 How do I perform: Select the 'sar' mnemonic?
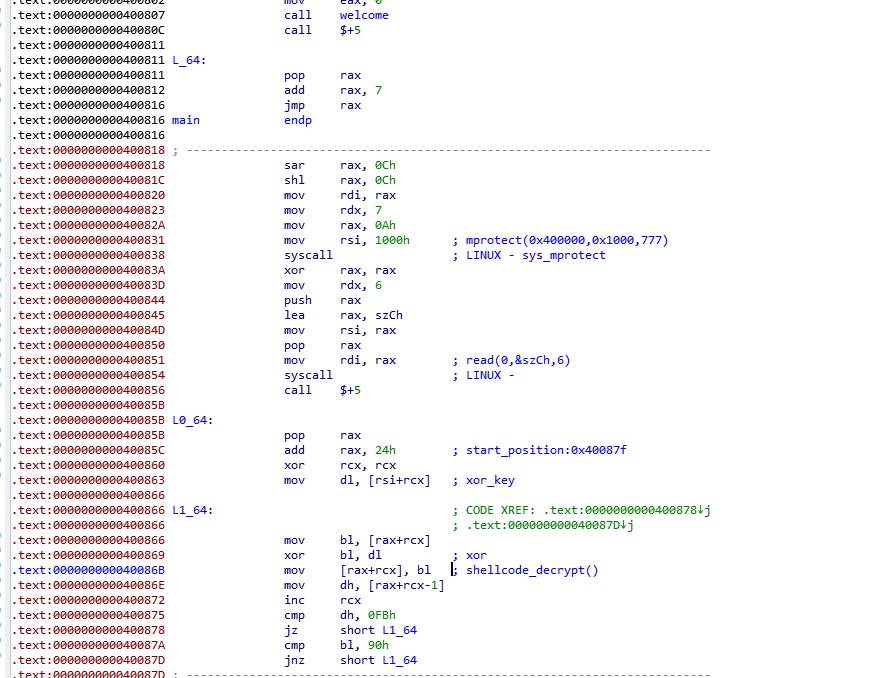tap(294, 165)
